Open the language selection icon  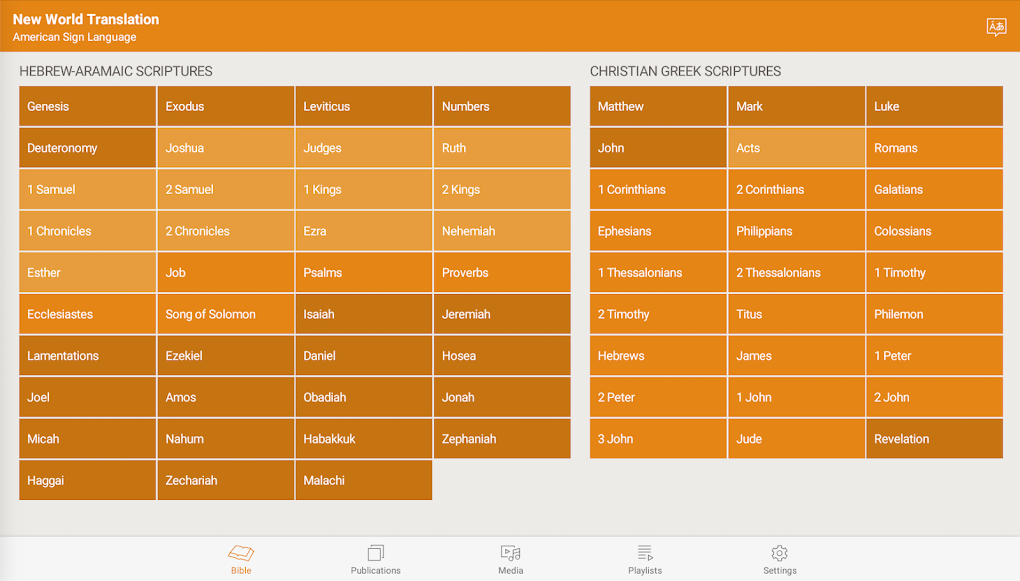point(996,27)
